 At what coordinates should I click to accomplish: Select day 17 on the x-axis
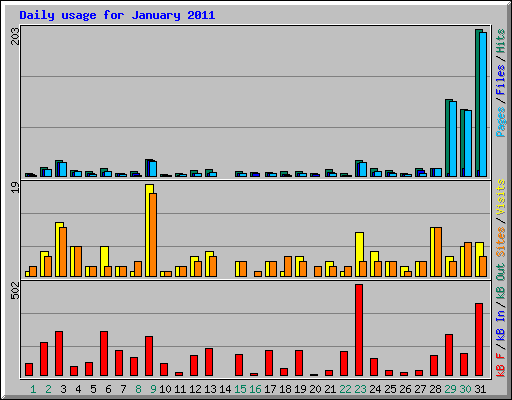coord(270,389)
